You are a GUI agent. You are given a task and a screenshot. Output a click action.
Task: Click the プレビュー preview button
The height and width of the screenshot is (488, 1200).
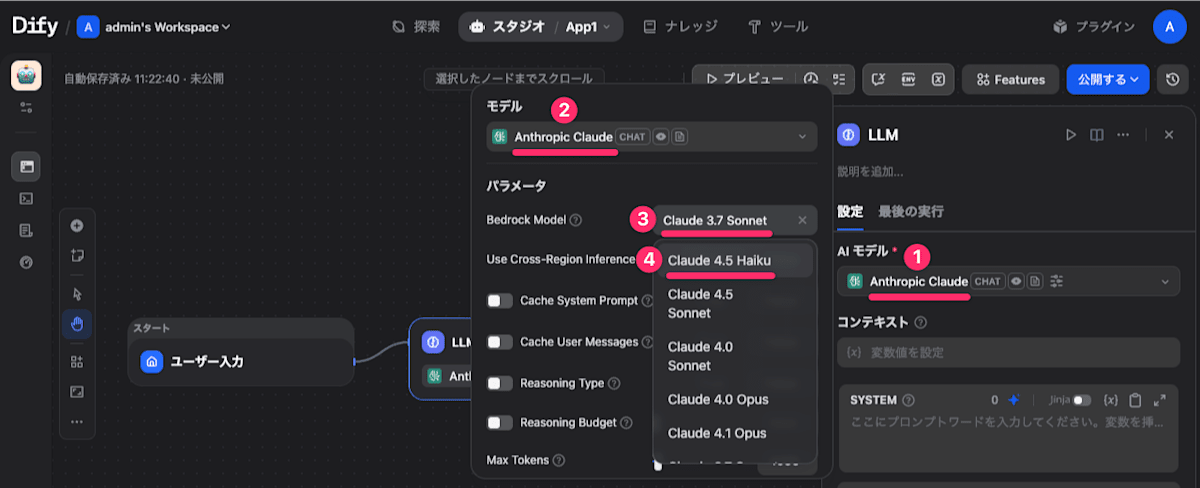[745, 79]
